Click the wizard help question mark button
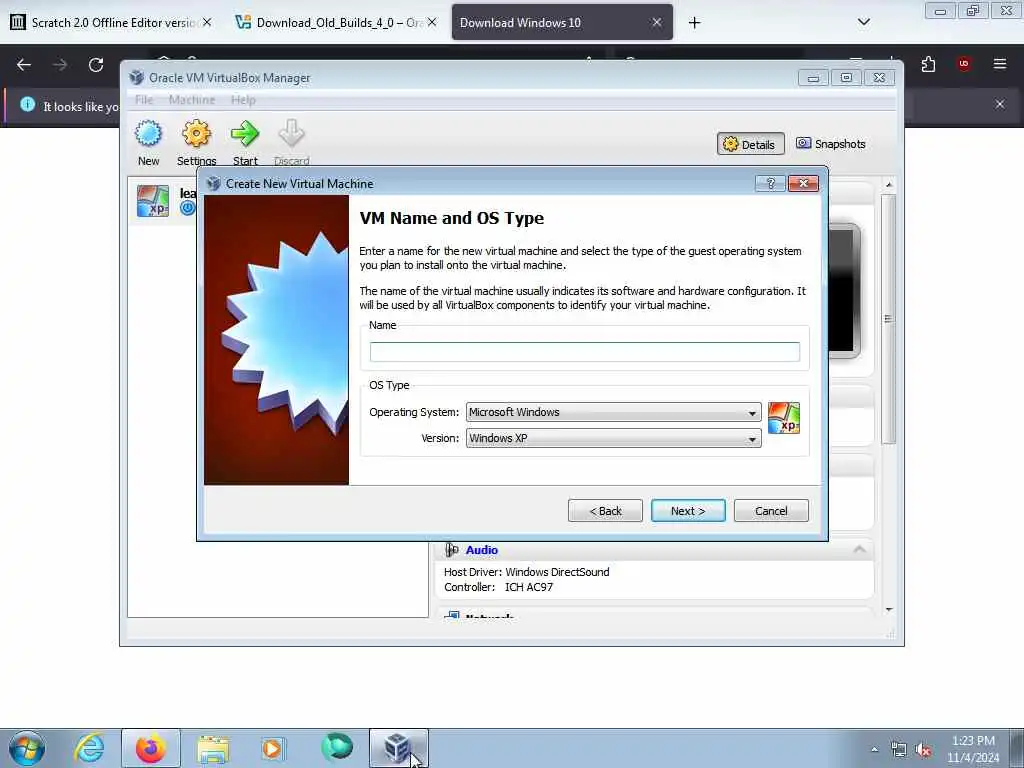 [x=770, y=184]
